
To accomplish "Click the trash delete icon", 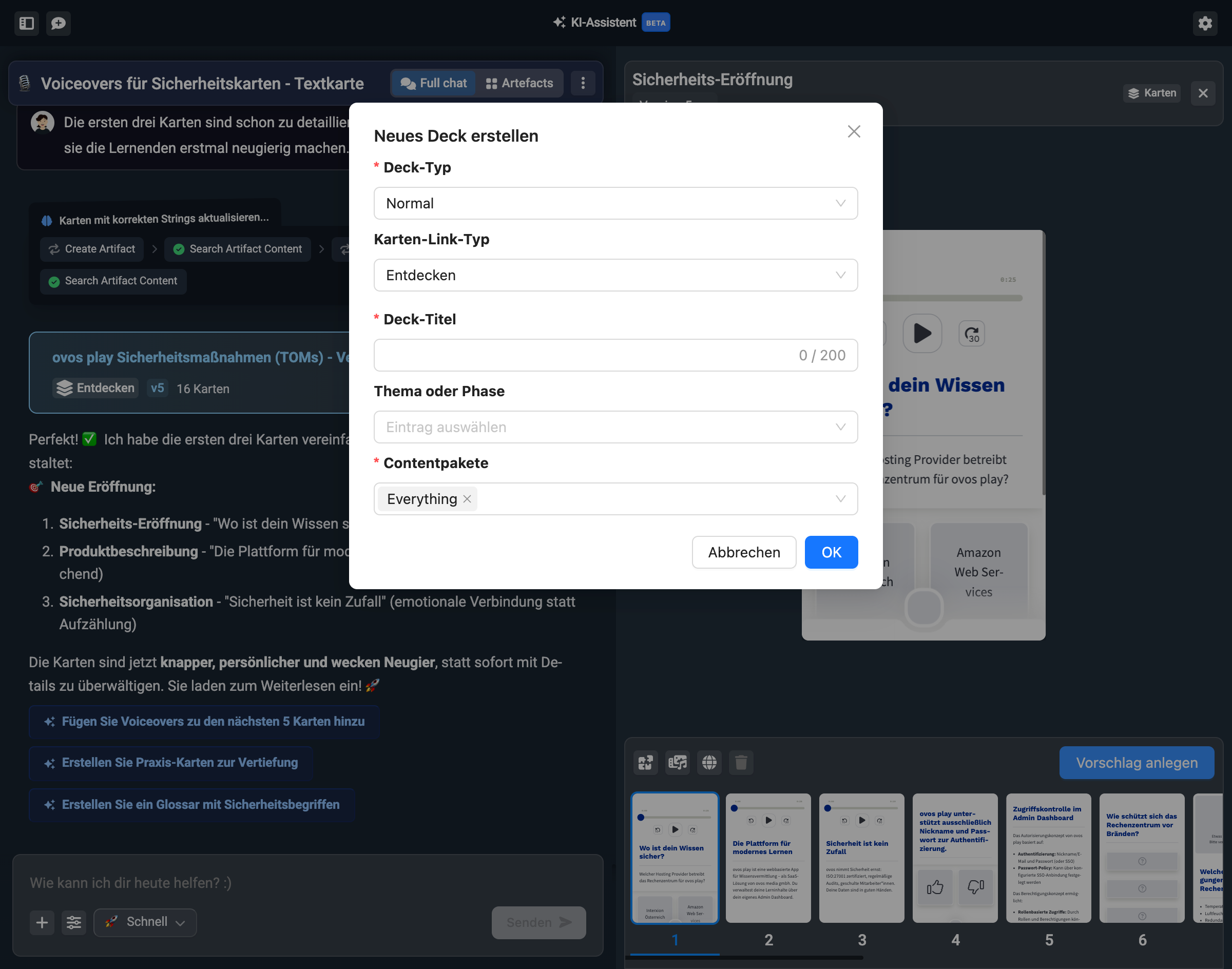I will [741, 763].
